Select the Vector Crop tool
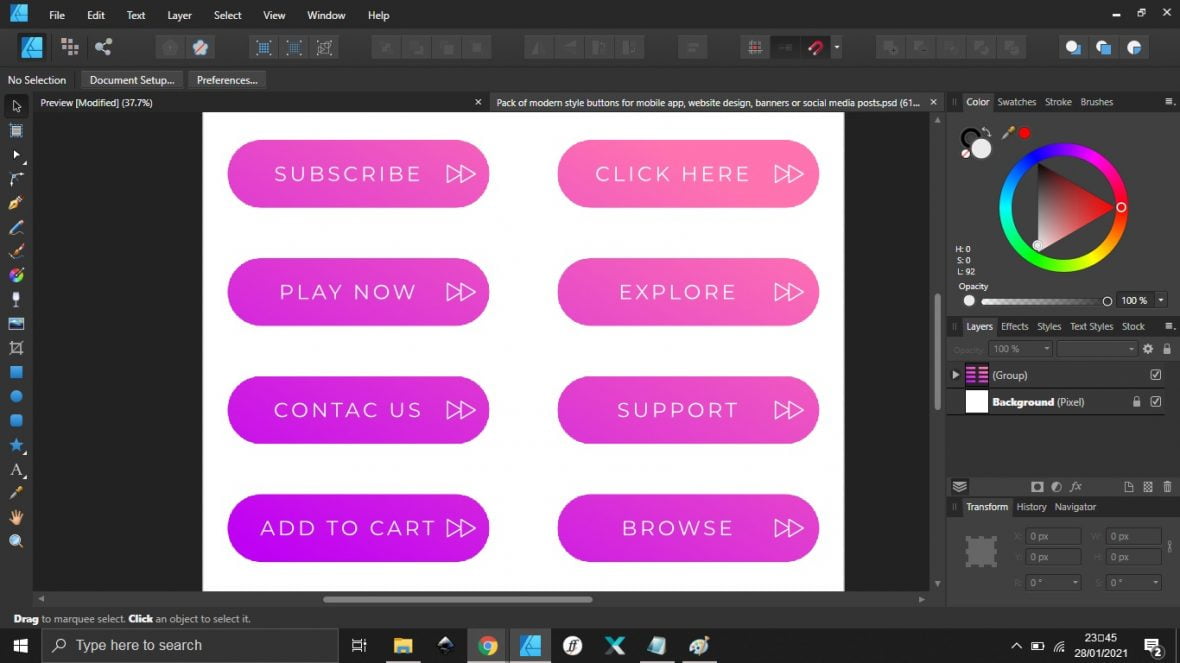 pos(16,347)
